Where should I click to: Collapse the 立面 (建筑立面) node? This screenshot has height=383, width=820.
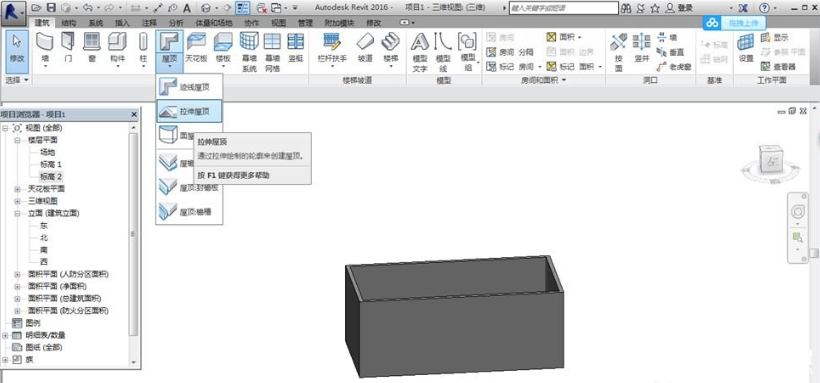(x=17, y=213)
